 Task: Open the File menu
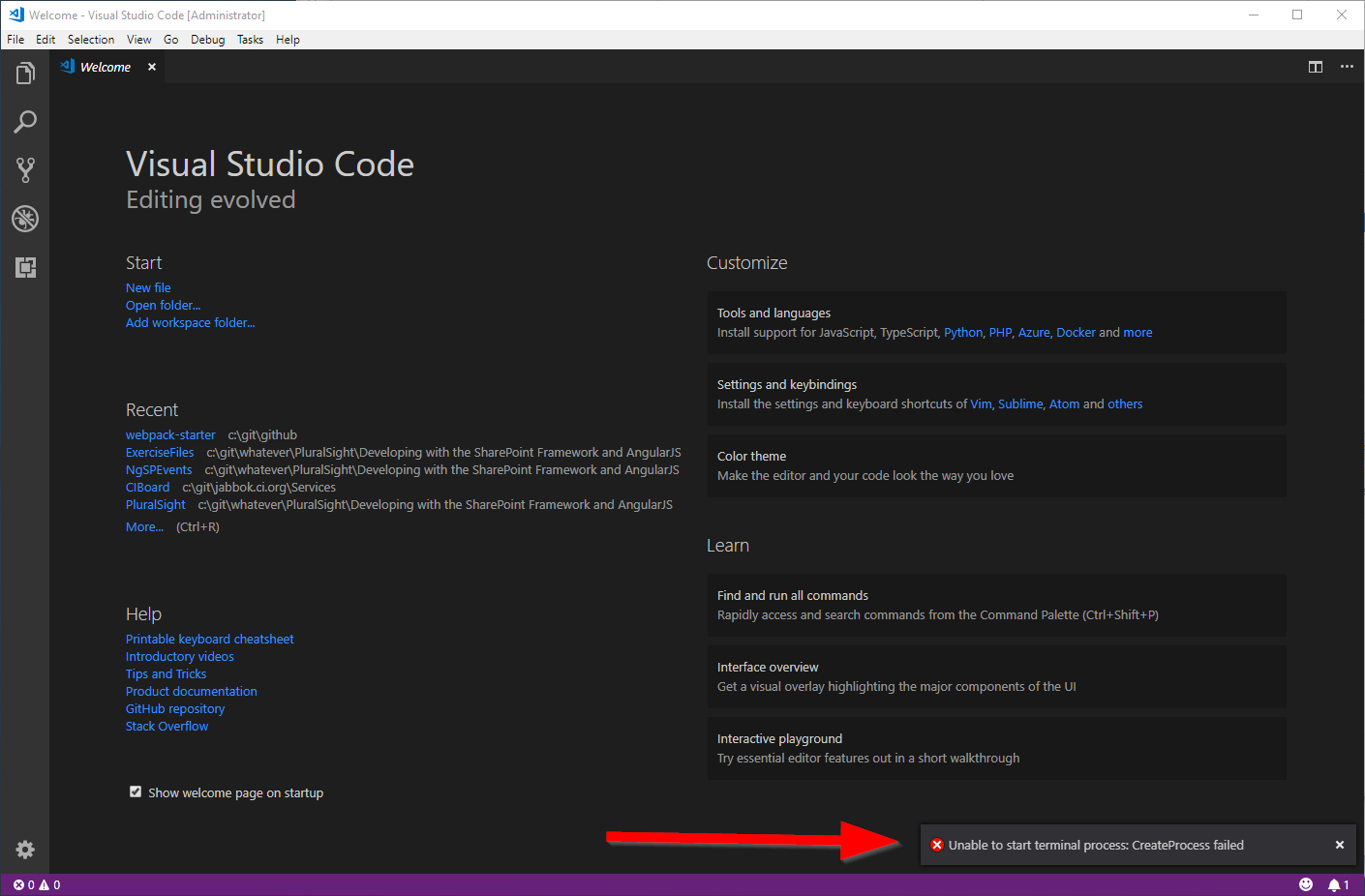tap(15, 40)
